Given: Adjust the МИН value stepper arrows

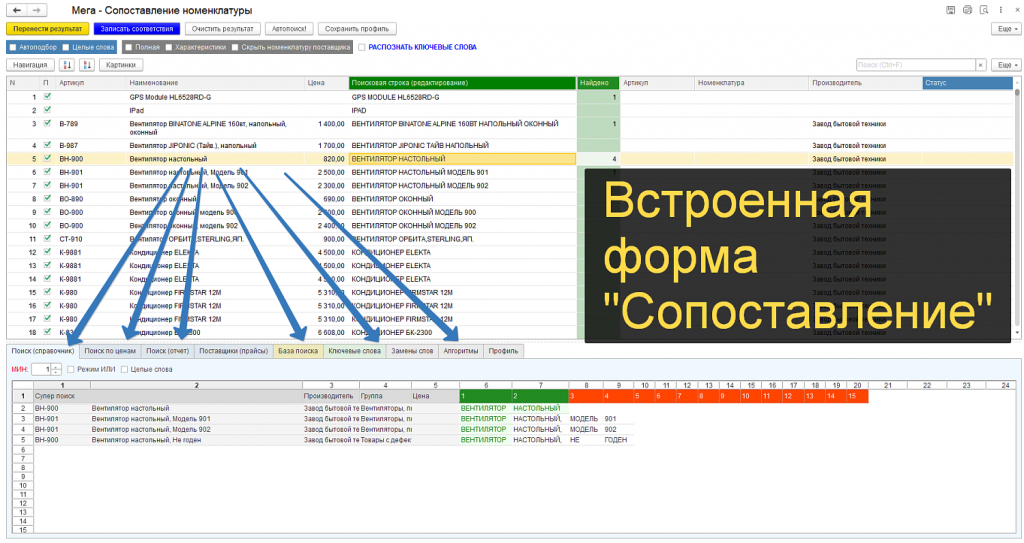Looking at the screenshot, I should (x=57, y=369).
